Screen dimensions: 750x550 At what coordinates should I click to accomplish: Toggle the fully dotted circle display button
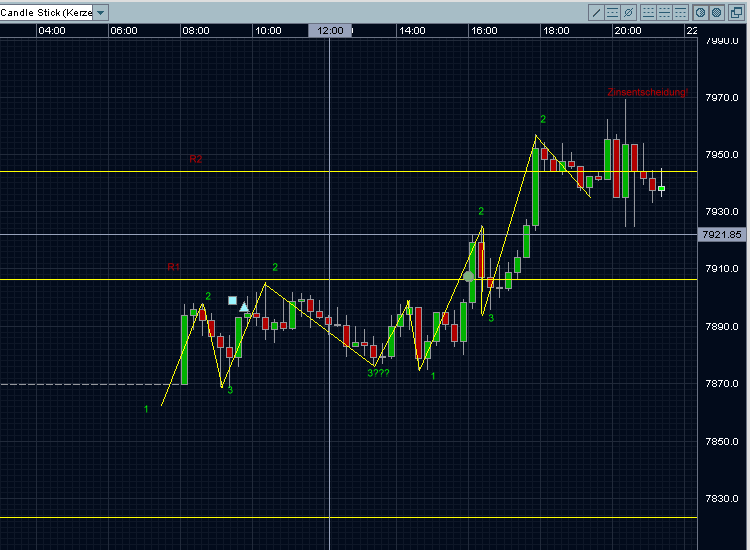pyautogui.click(x=716, y=13)
